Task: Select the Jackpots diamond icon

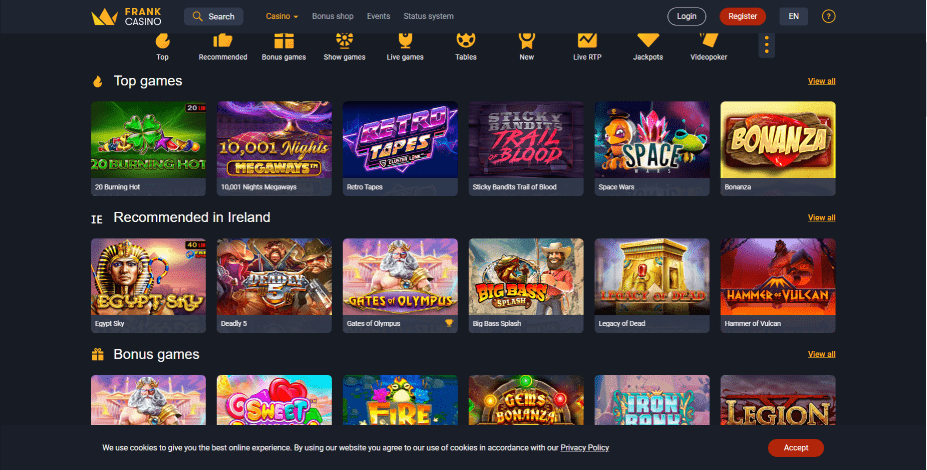Action: pyautogui.click(x=648, y=41)
